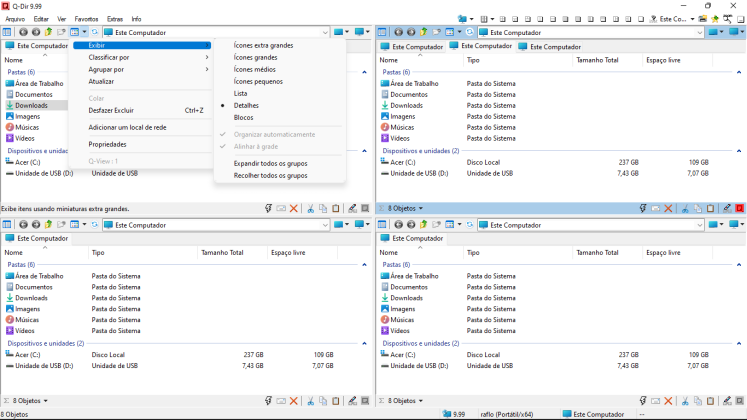
Task: Click the refresh icon in the bottom-right pane toolbar
Action: click(470, 225)
